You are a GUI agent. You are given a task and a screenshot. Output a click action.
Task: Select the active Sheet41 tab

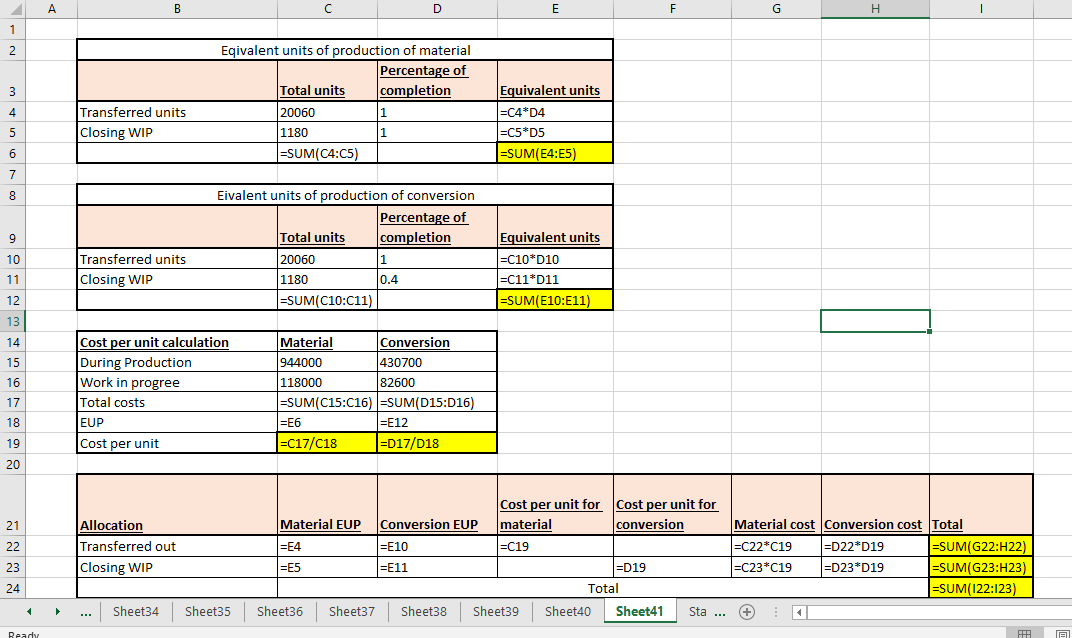[639, 611]
